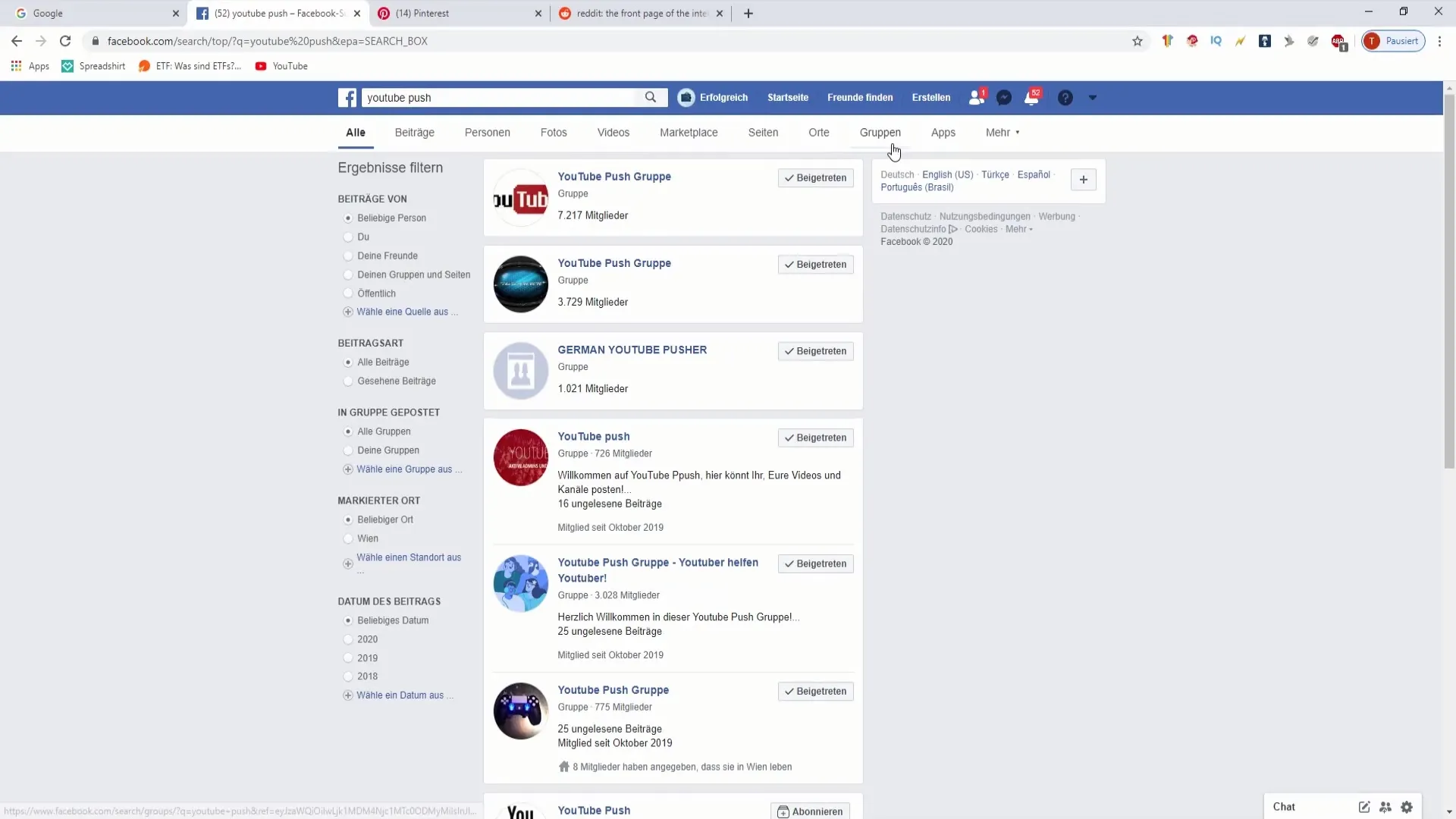Click into Facebook search field
Viewport: 1456px width, 819px height.
click(x=500, y=98)
